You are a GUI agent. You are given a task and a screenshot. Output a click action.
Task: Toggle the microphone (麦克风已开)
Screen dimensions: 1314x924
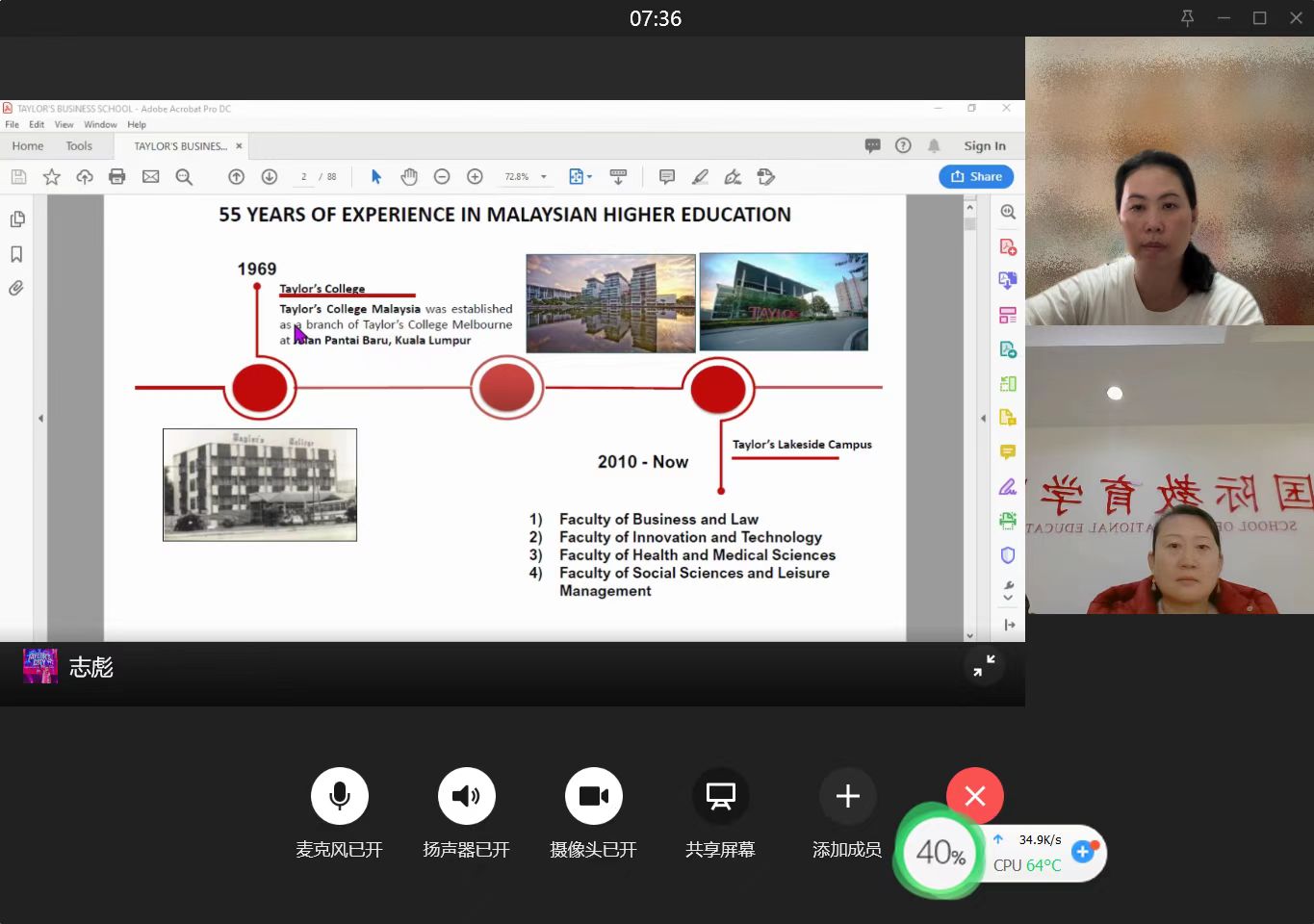click(340, 796)
